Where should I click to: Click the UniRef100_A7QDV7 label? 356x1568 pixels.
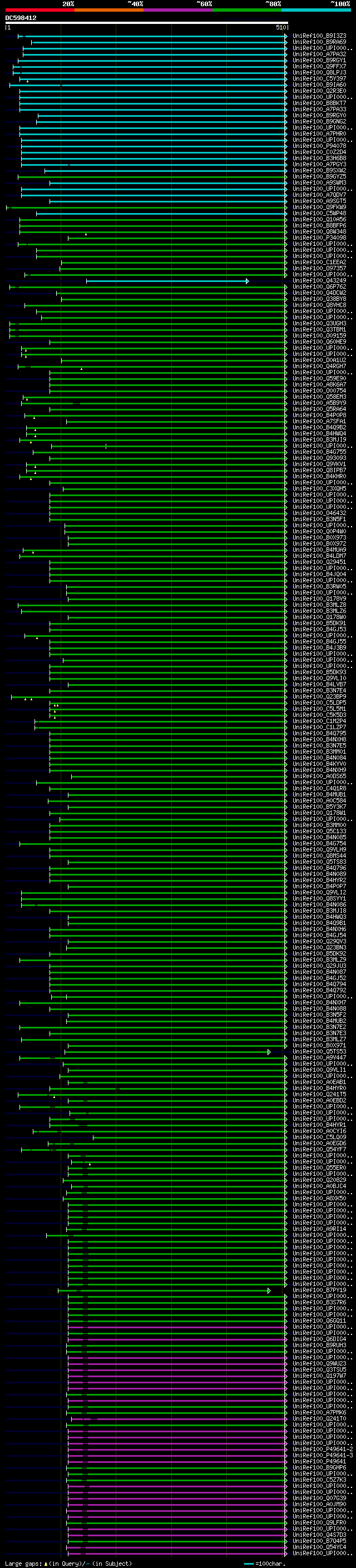click(319, 195)
